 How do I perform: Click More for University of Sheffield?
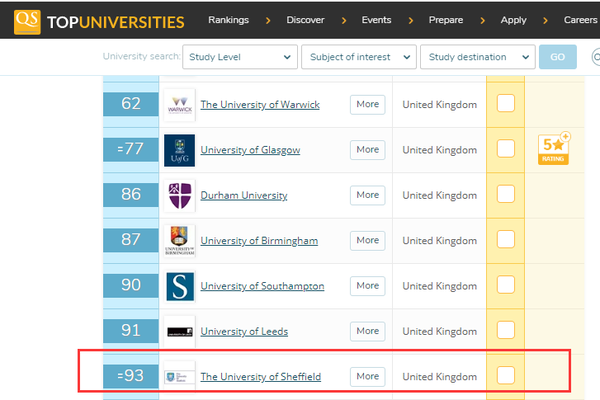pyautogui.click(x=367, y=377)
